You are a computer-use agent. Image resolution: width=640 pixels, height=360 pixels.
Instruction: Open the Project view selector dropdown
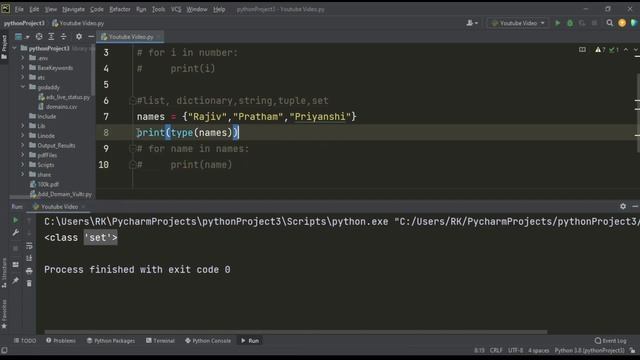point(22,37)
